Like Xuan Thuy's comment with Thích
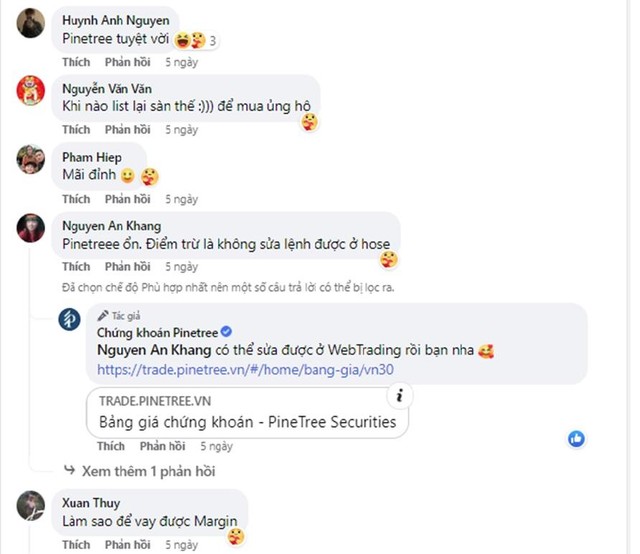 pyautogui.click(x=76, y=545)
